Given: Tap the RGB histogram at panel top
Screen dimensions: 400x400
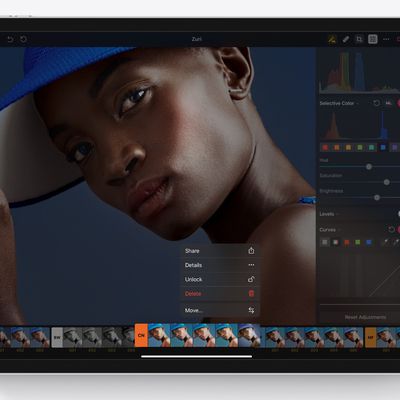Looking at the screenshot, I should coord(359,73).
